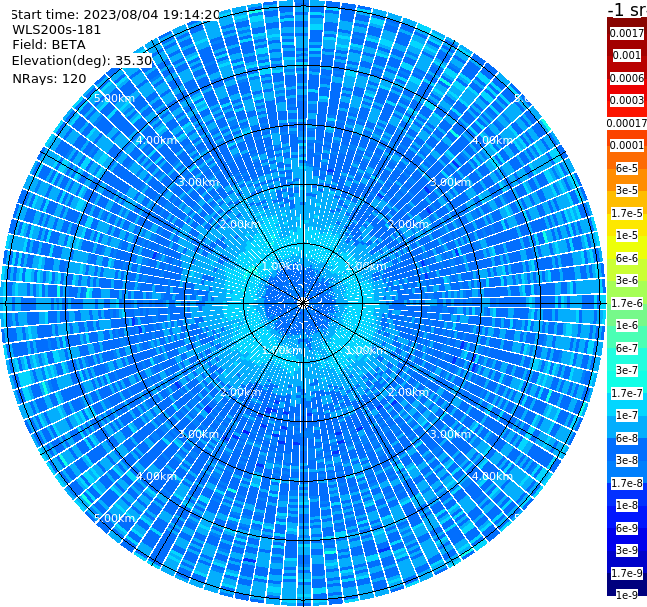Select the Elevation(deg): 35.30 text
The height and width of the screenshot is (607, 647).
pos(82,61)
